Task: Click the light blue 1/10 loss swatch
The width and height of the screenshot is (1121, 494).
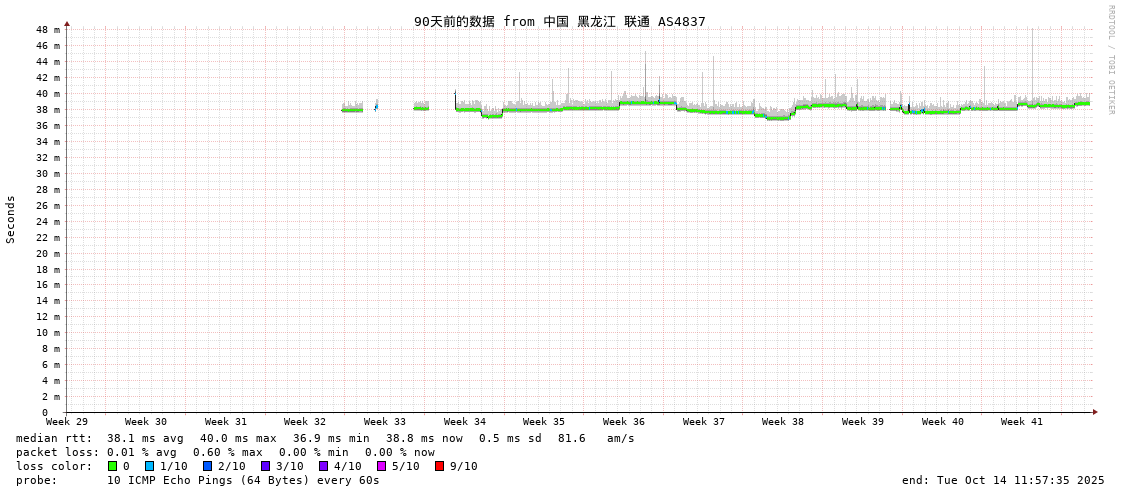Action: tap(149, 466)
